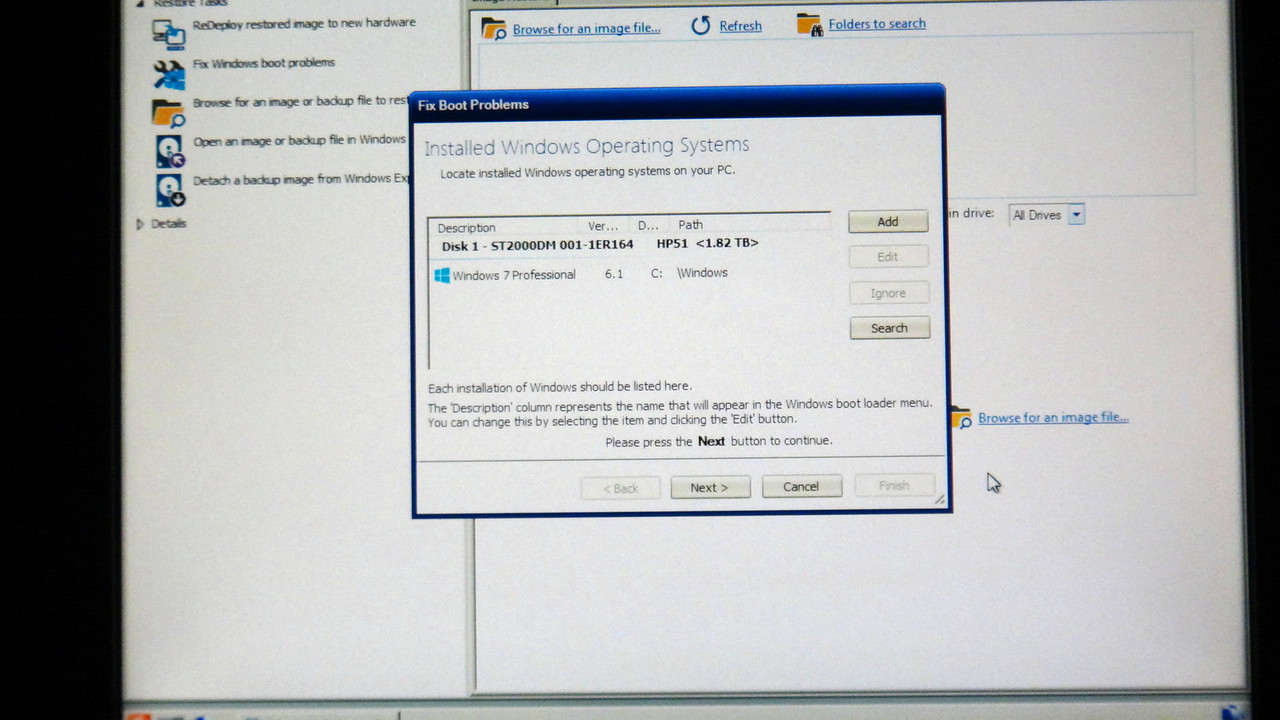Open Browse for an image or backup file task
The image size is (1280, 720).
click(300, 102)
